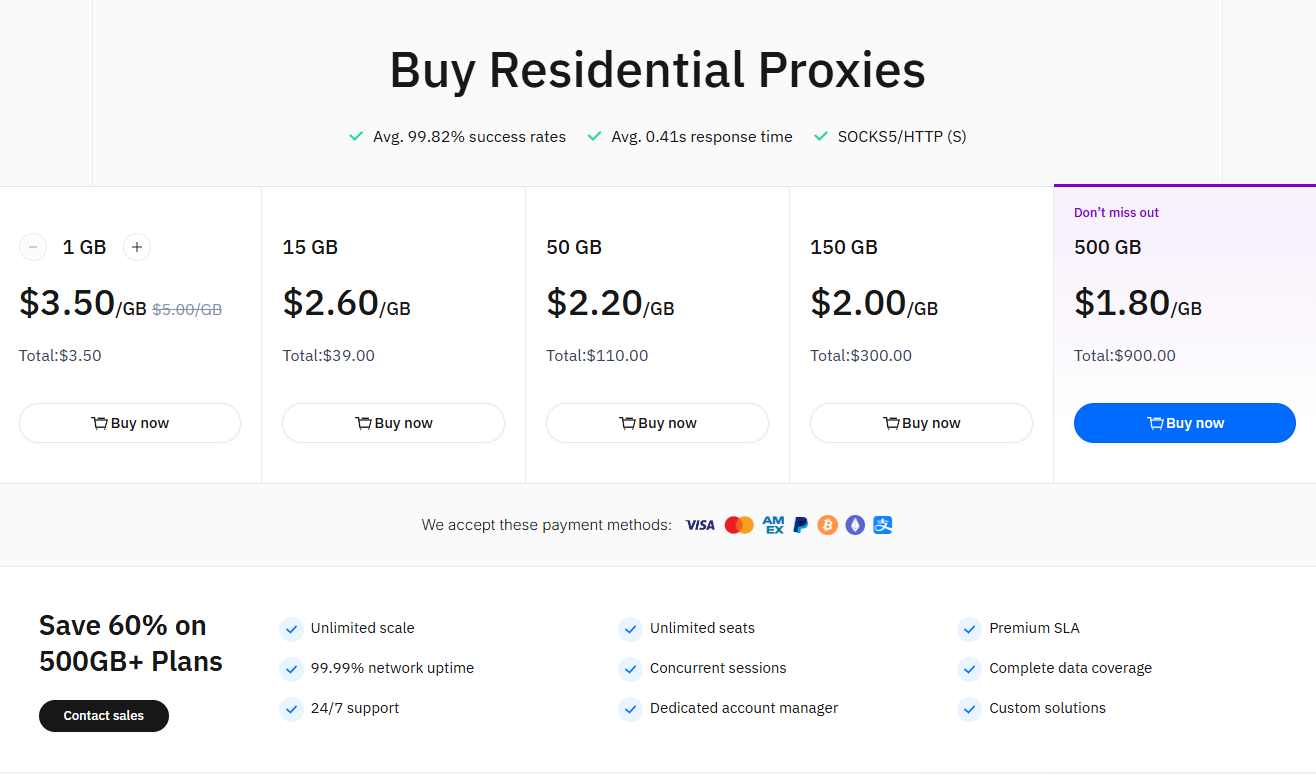Click the Alipay payment icon
This screenshot has width=1316, height=775.
tap(882, 525)
